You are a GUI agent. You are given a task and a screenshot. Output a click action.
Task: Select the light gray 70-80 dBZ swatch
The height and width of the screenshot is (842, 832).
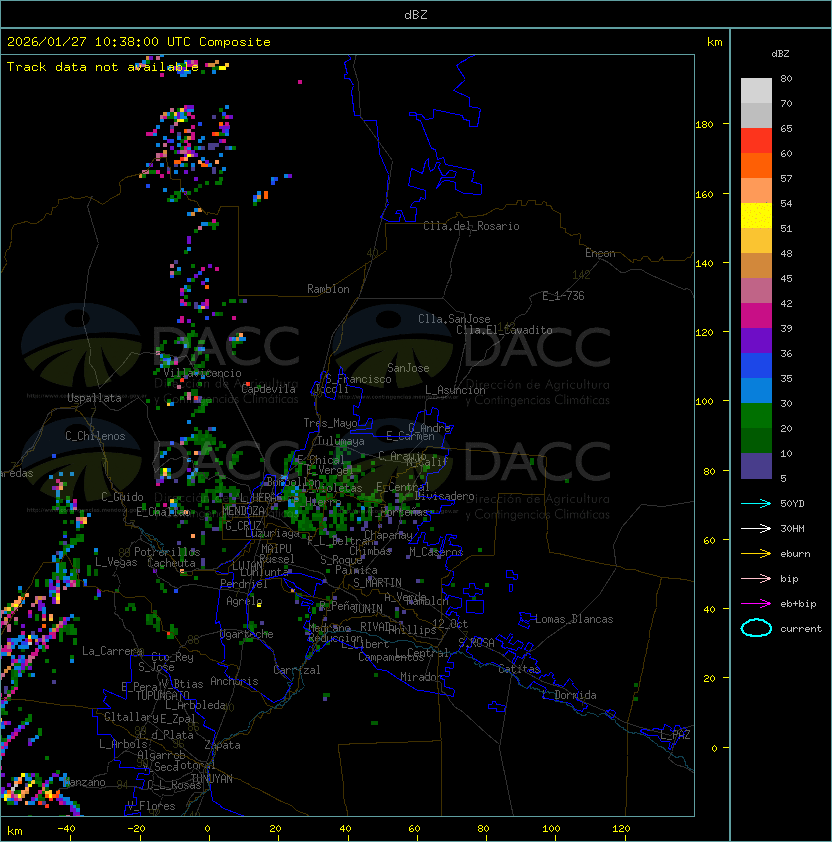(x=756, y=91)
